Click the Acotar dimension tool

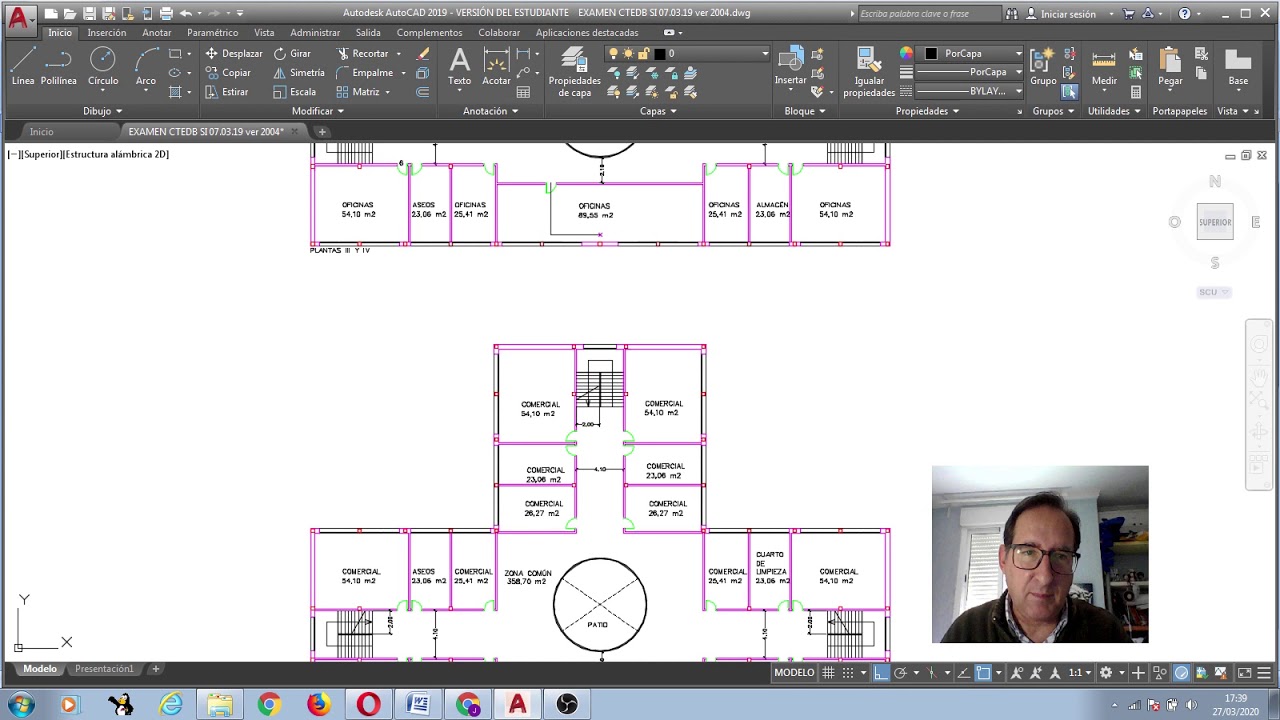496,66
